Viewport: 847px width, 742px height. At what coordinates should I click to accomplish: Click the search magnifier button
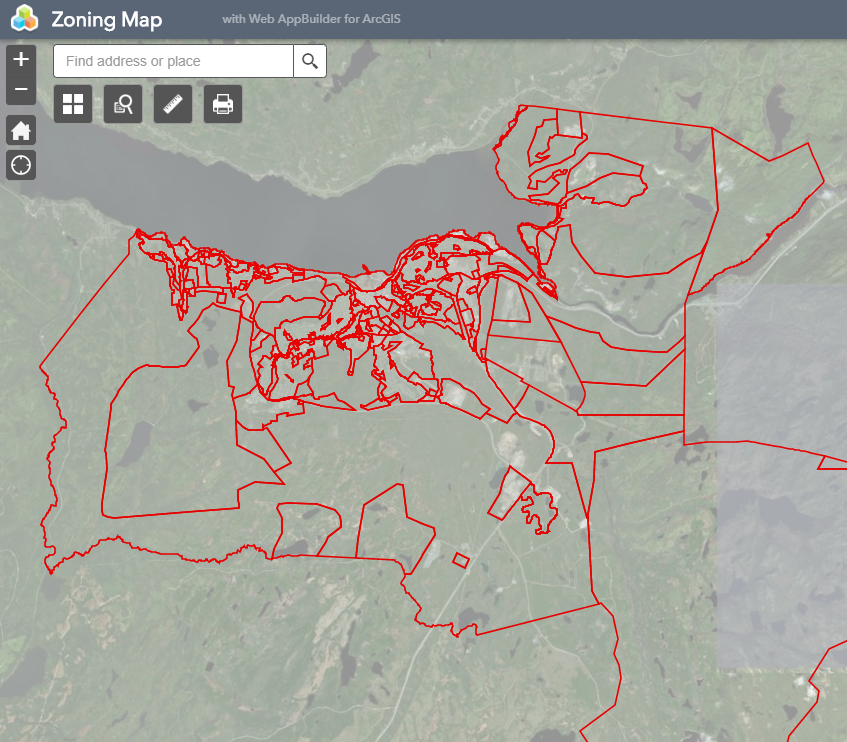[x=310, y=61]
